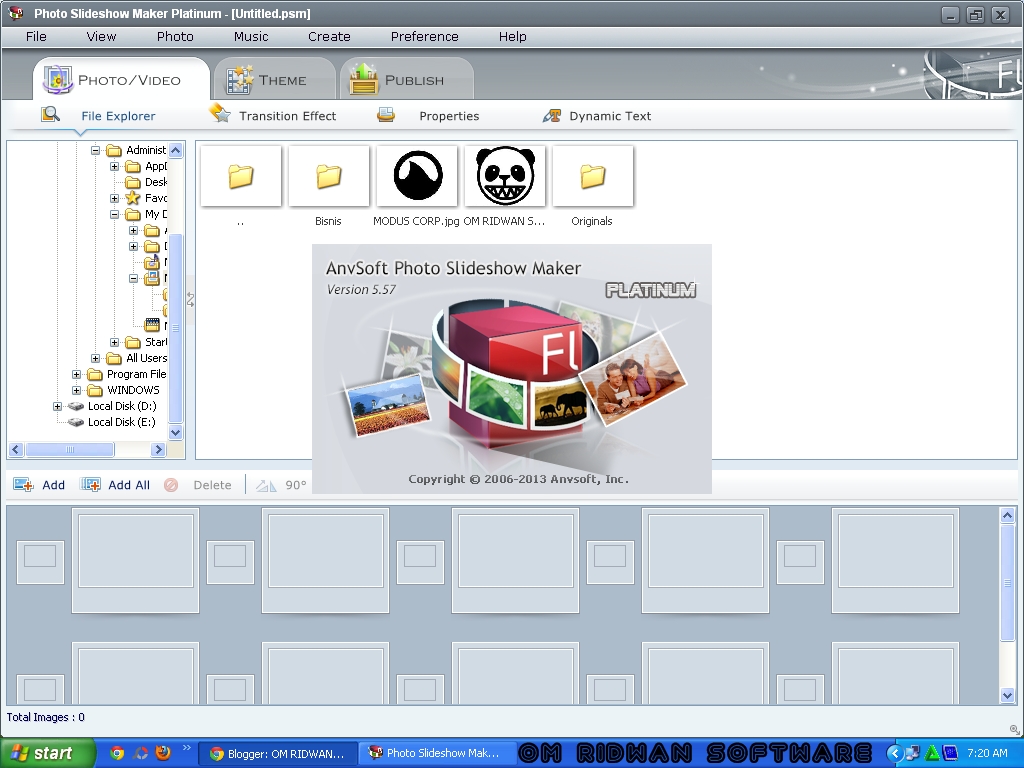Select the OM RIDWAN panda image thumbnail
Viewport: 1024px width, 768px height.
(x=505, y=176)
